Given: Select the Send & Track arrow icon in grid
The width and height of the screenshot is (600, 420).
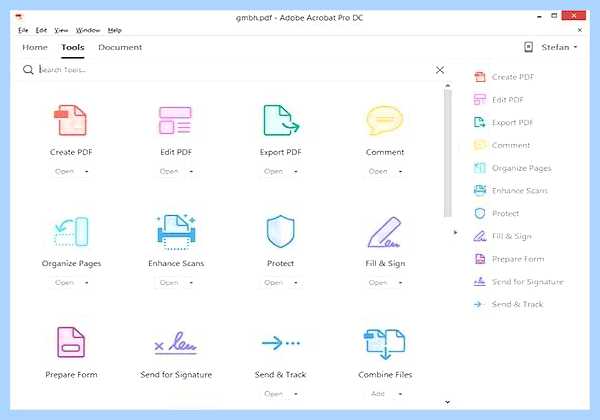Looking at the screenshot, I should (280, 343).
